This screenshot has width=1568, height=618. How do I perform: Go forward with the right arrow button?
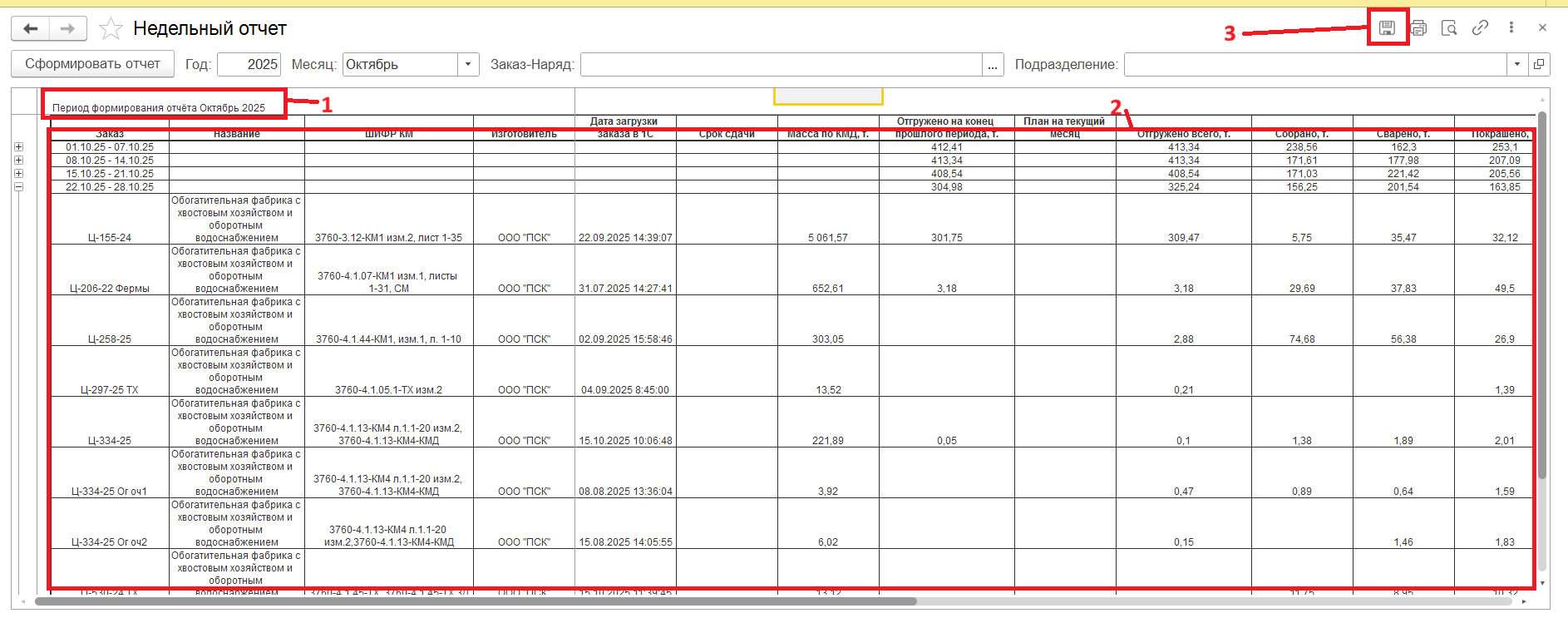[68, 28]
